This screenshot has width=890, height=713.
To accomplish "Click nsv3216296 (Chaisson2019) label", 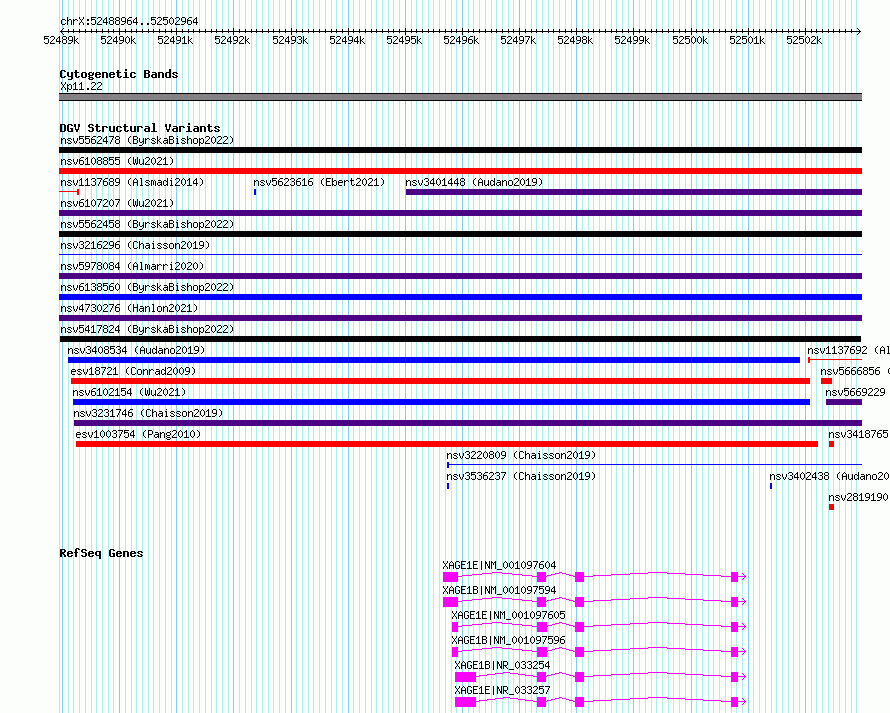I will pyautogui.click(x=135, y=245).
